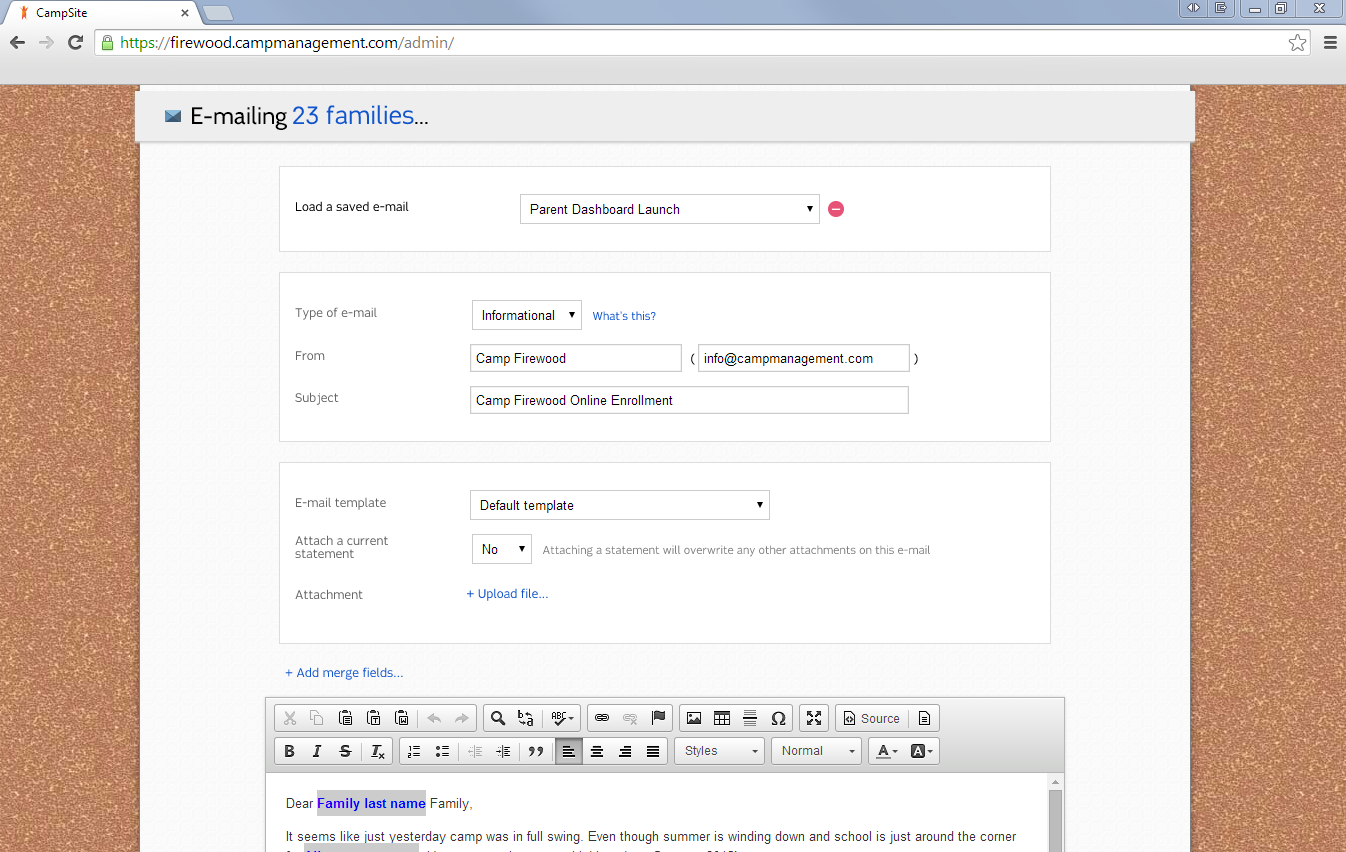The height and width of the screenshot is (852, 1346).
Task: Open the Chrome hamburger menu
Action: [x=1330, y=42]
